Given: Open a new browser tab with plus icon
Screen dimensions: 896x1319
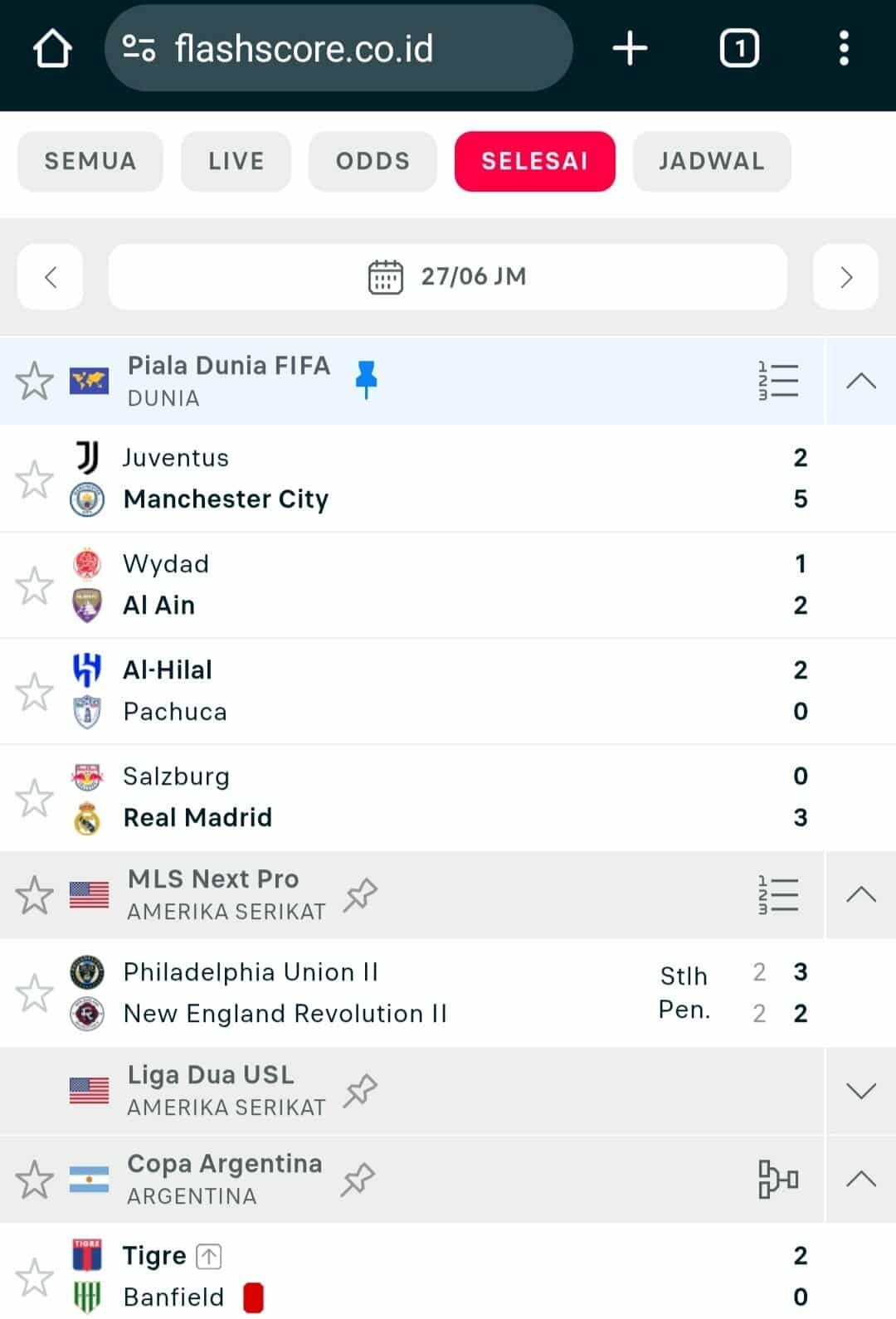Looking at the screenshot, I should pyautogui.click(x=630, y=48).
